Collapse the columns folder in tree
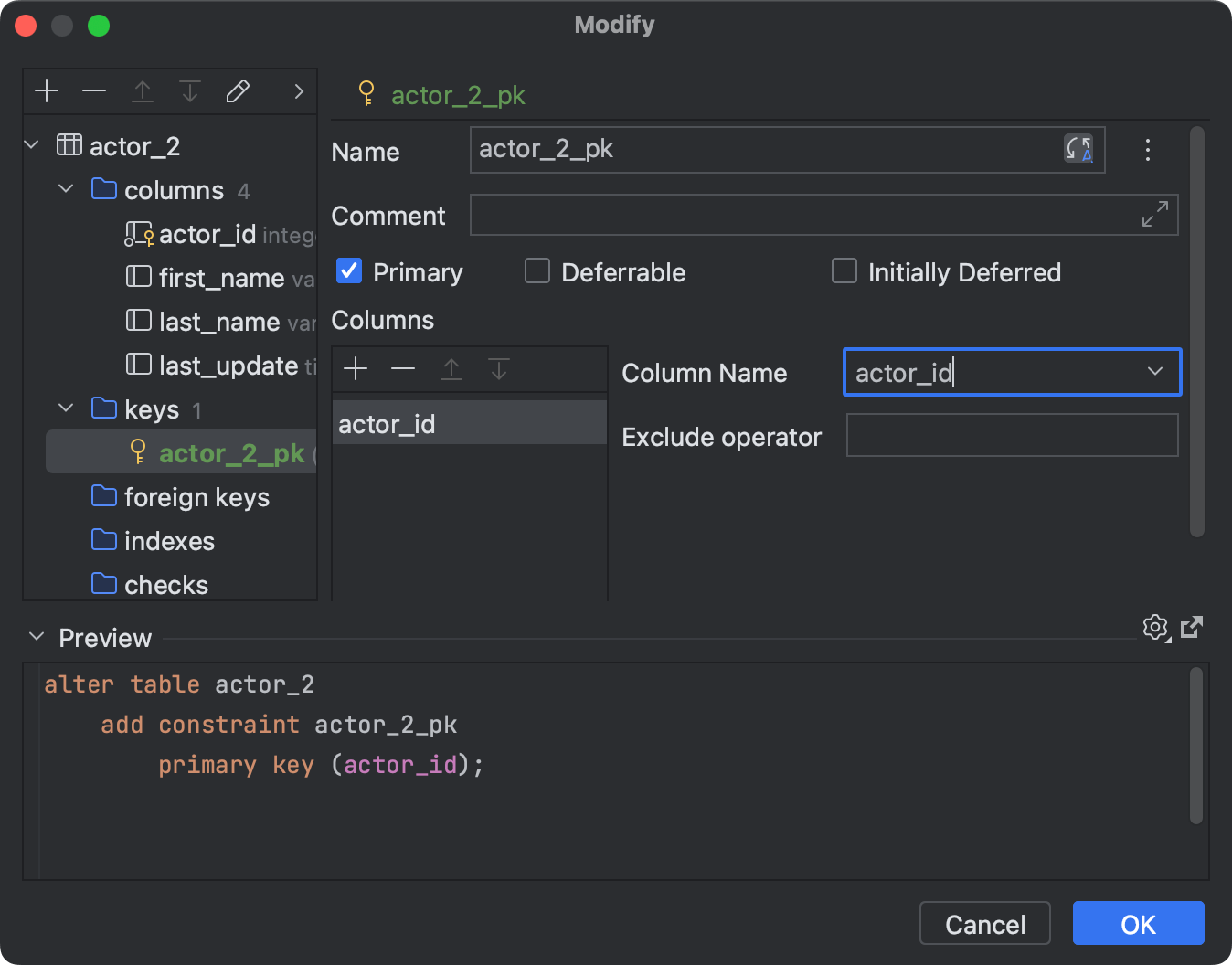Image resolution: width=1232 pixels, height=965 pixels. 66,189
